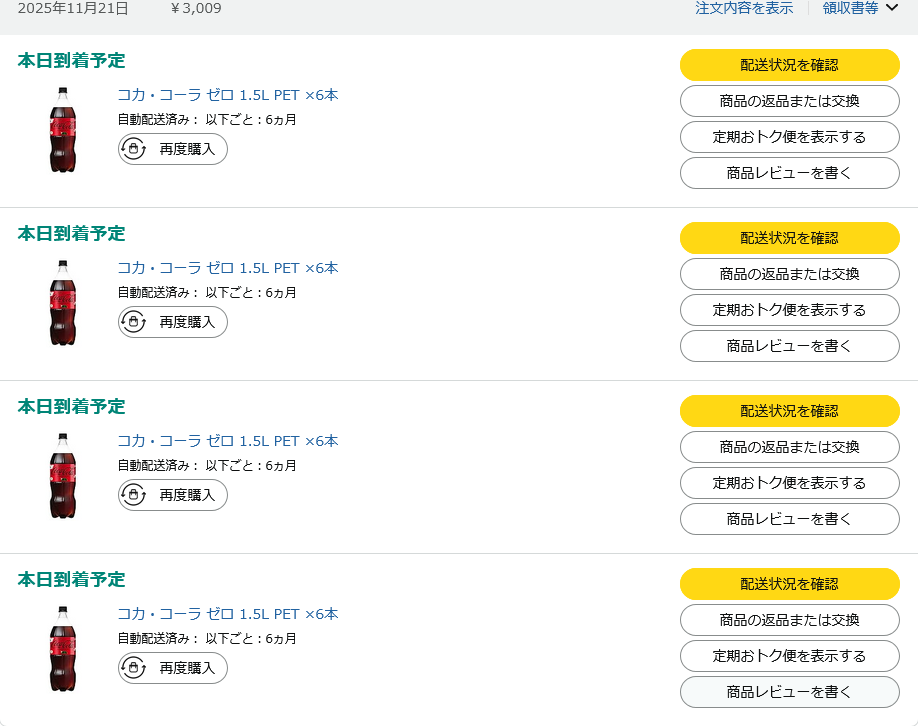Open the first コカ・コーラ ゼロ 1.5L PET title link
918x726 pixels.
click(x=228, y=96)
